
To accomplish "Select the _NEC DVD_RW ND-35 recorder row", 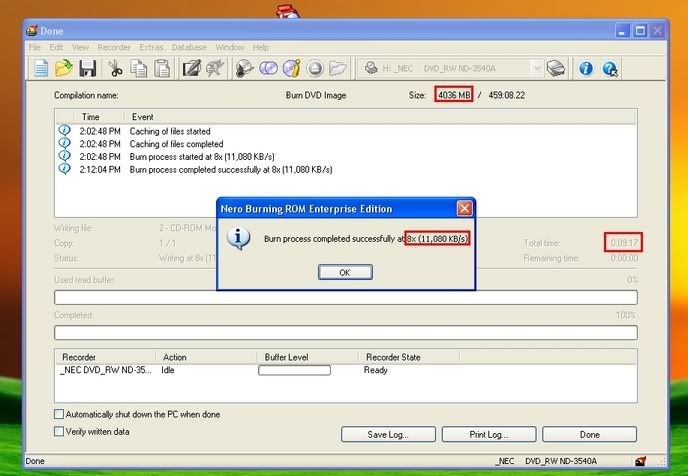I will (346, 370).
